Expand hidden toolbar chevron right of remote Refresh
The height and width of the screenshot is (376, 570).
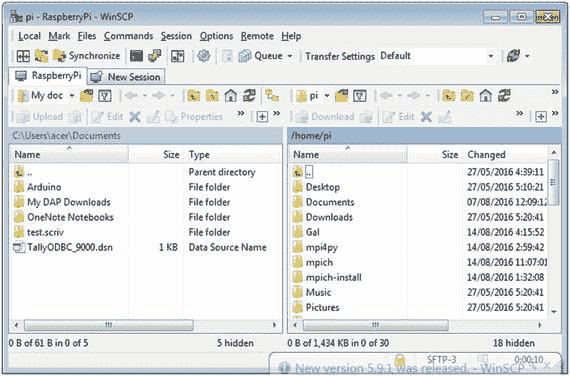[x=555, y=92]
